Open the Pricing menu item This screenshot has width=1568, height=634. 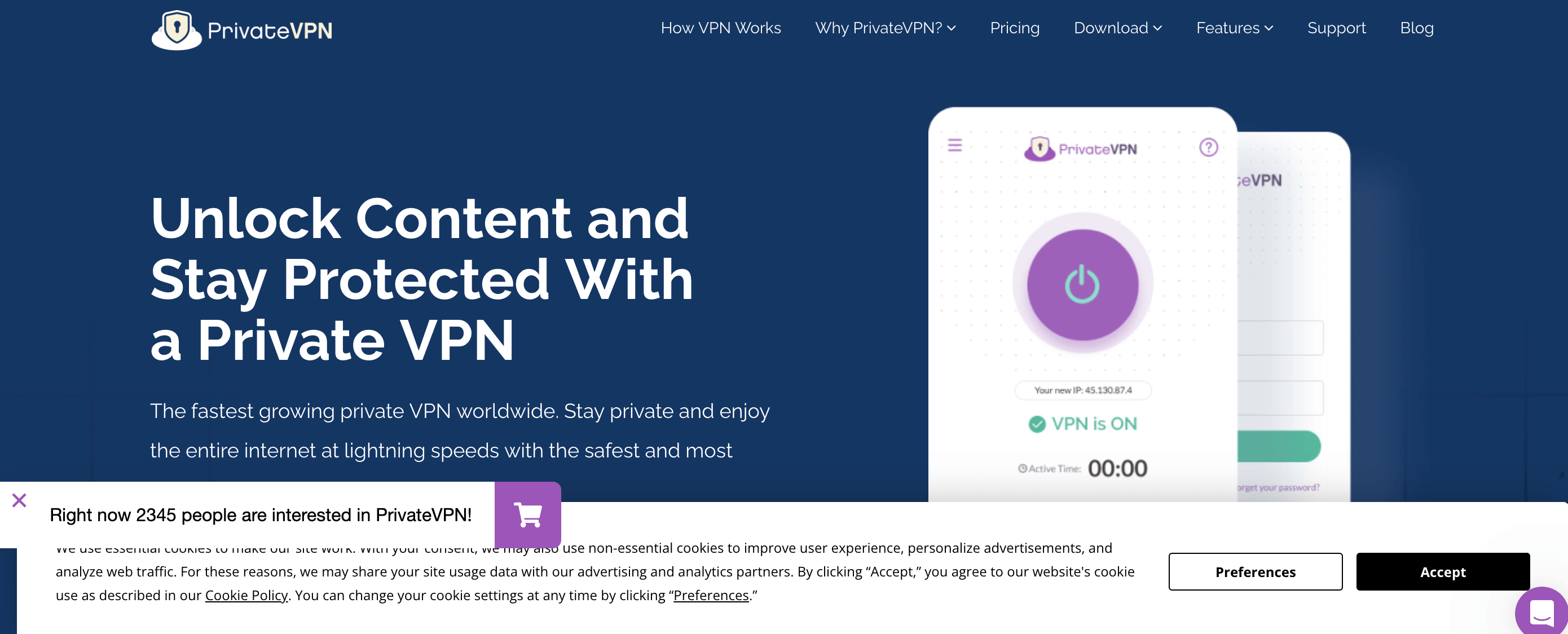coord(1014,27)
